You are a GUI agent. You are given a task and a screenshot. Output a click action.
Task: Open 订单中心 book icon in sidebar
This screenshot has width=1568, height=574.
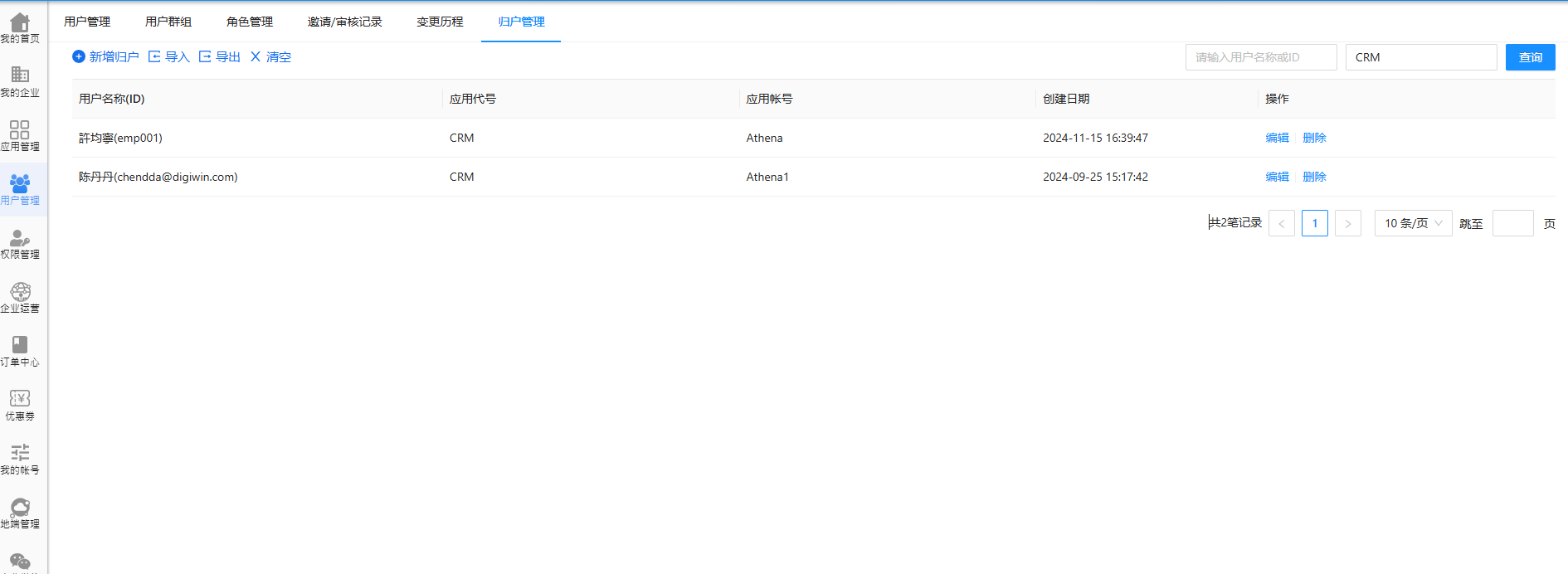(x=20, y=345)
